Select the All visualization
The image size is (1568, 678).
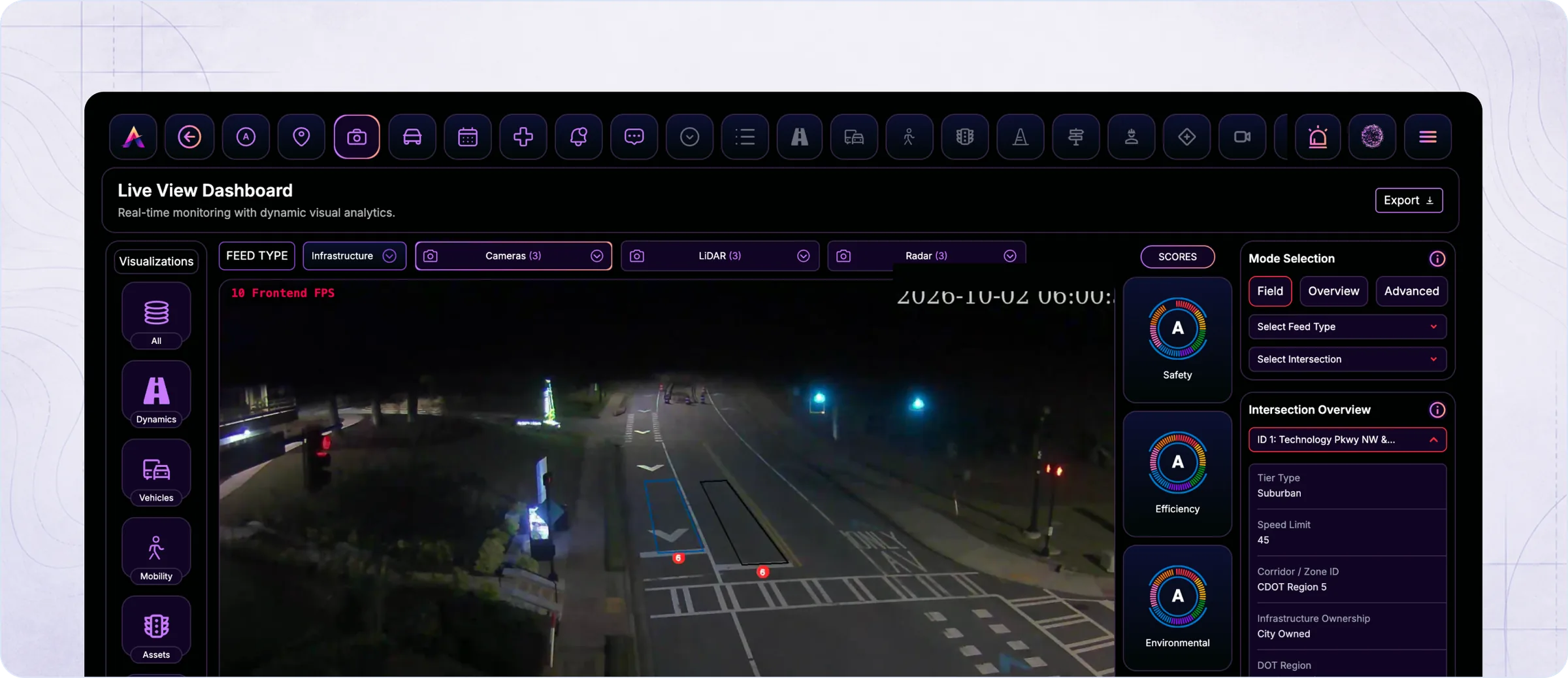[156, 316]
